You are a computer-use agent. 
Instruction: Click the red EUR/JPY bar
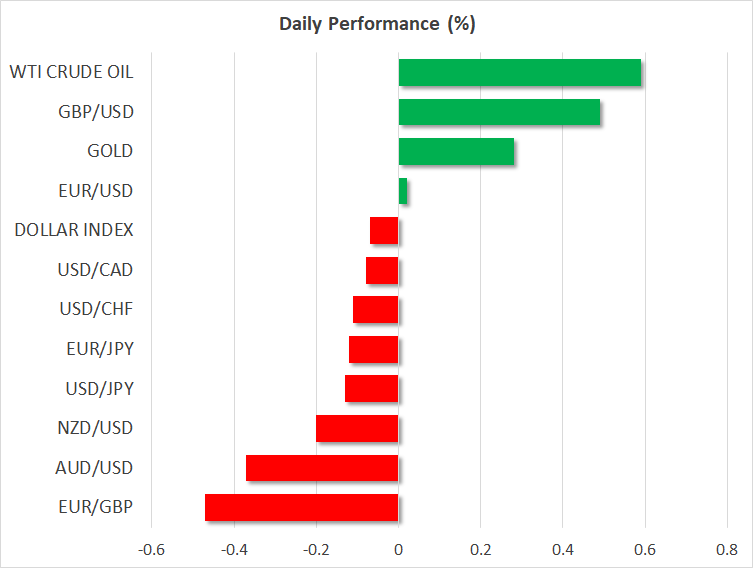click(x=374, y=349)
